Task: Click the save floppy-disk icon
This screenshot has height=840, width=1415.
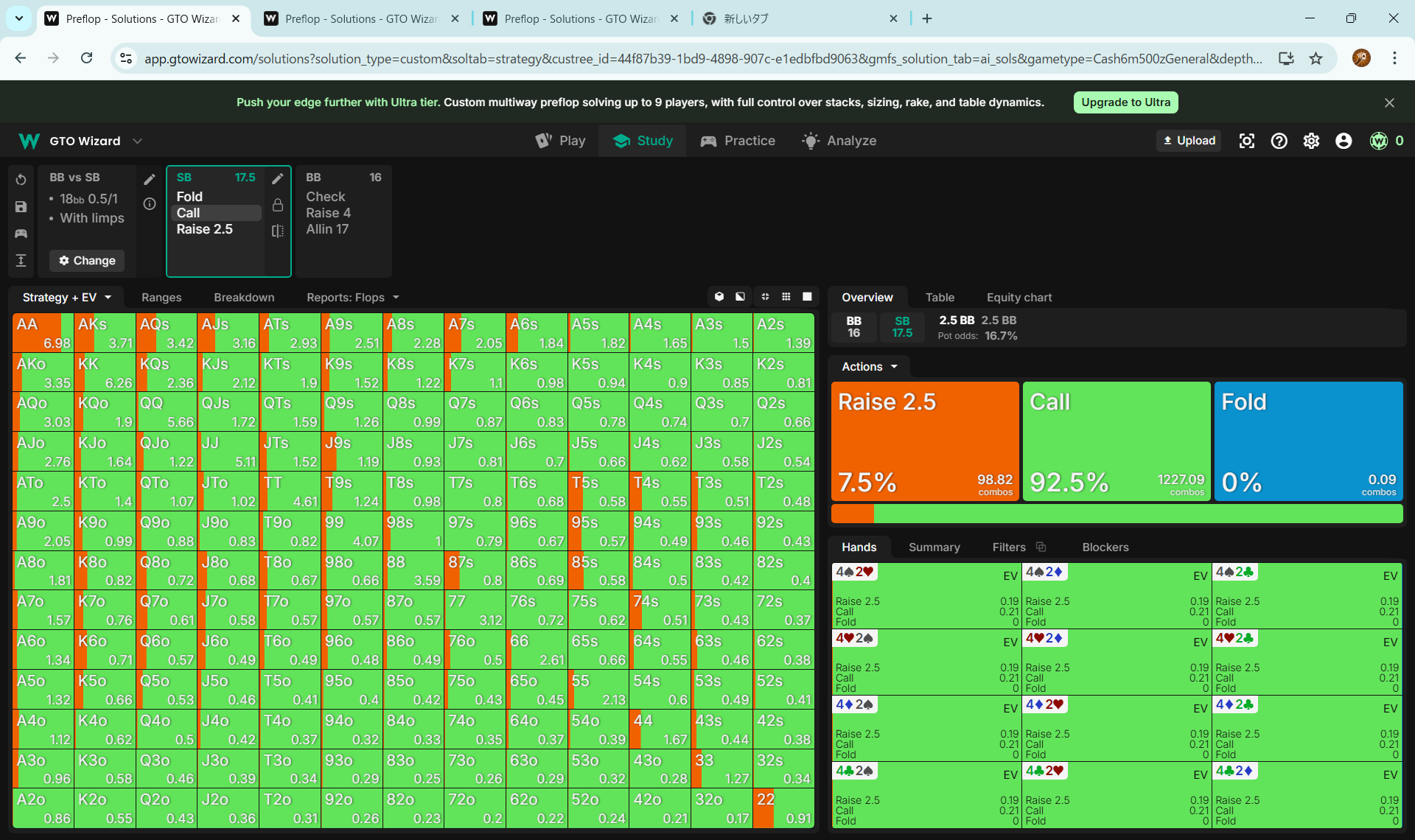Action: coord(21,207)
